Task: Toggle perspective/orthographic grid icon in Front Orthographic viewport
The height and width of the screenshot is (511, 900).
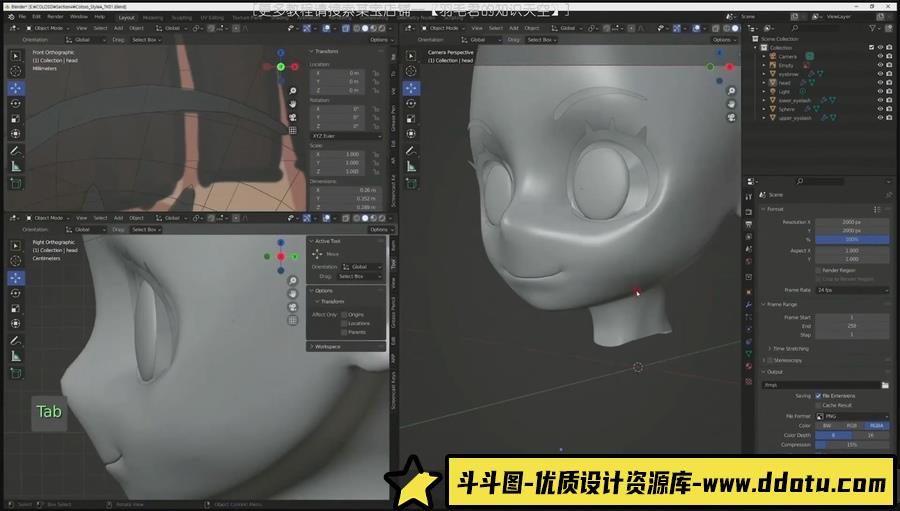Action: (x=293, y=130)
